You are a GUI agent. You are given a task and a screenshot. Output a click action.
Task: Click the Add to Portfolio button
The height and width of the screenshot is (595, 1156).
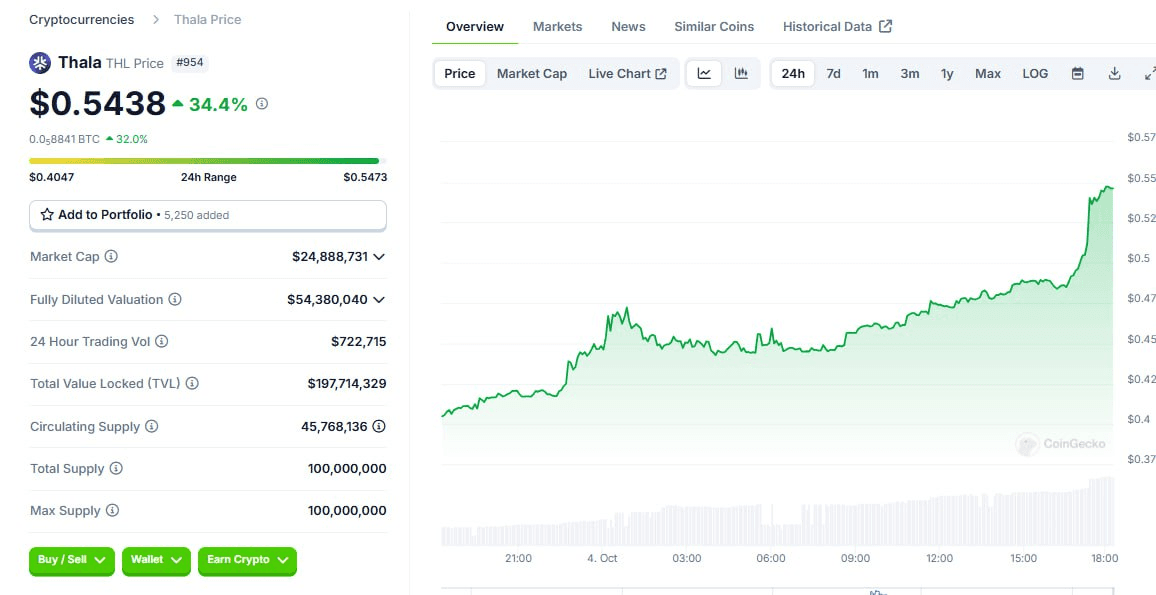[x=208, y=215]
